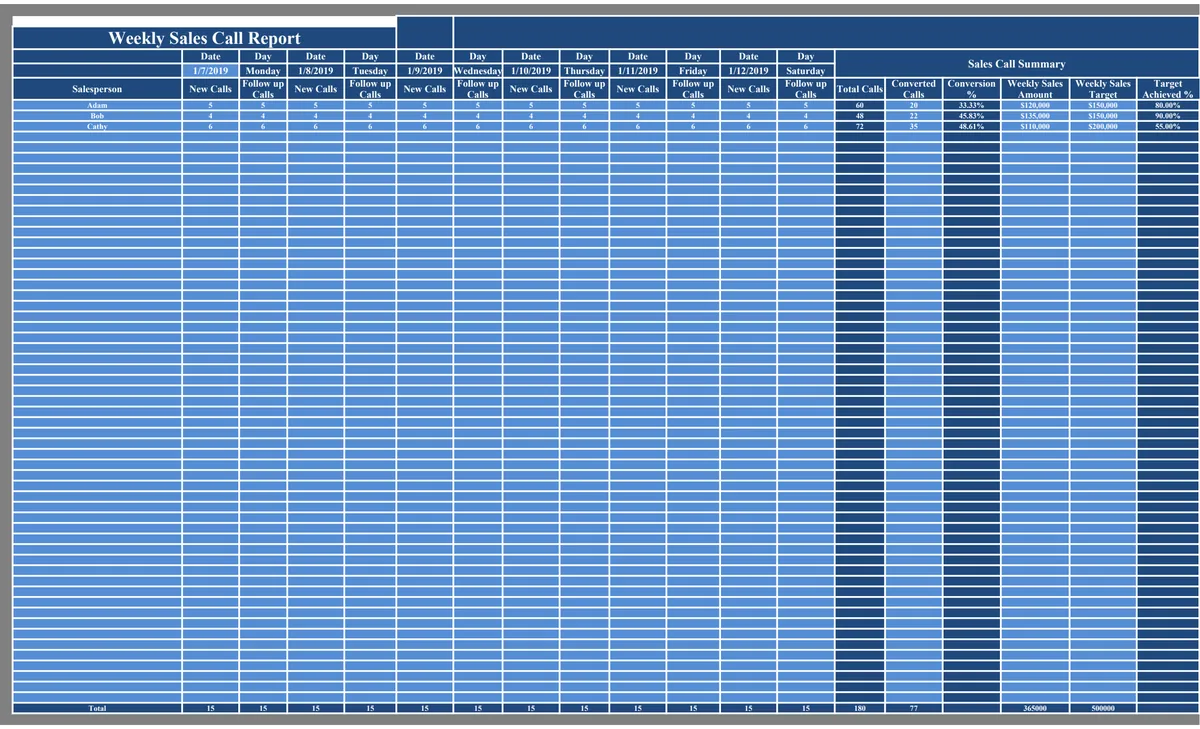Click conversion value 48.61%
The width and height of the screenshot is (1200, 729).
pos(971,127)
